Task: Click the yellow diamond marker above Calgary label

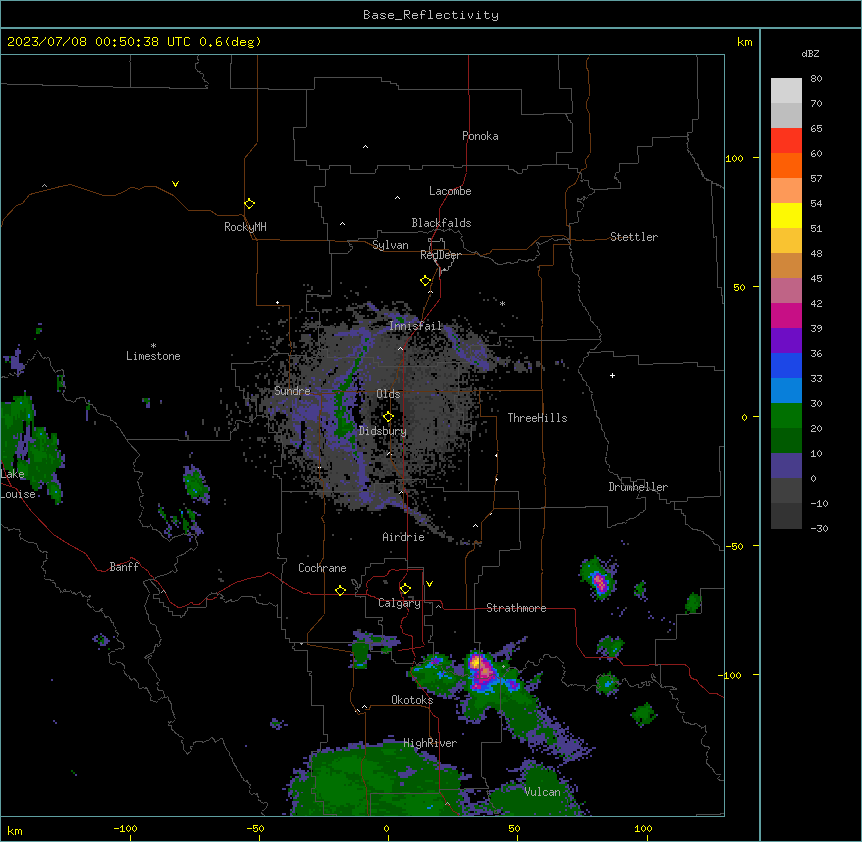Action: 405,589
